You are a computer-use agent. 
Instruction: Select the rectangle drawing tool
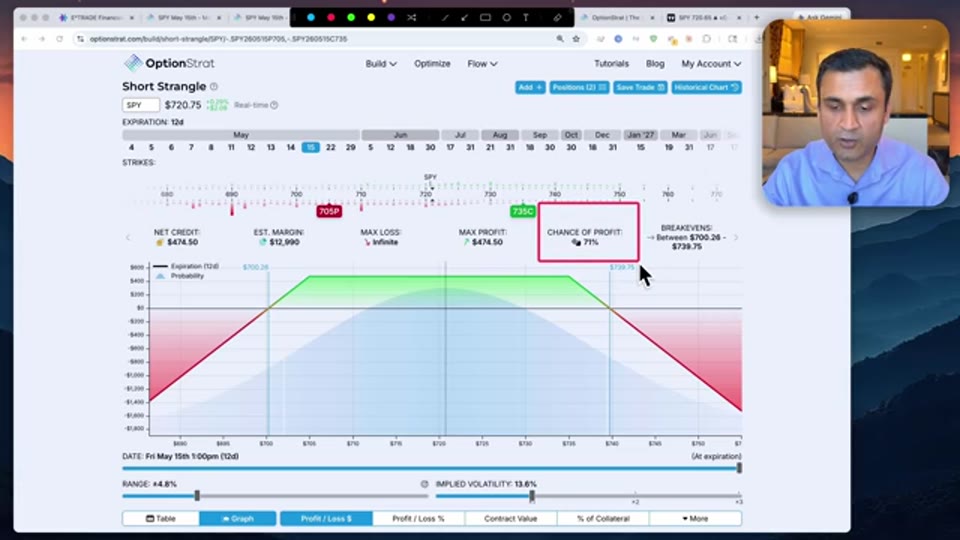(486, 18)
